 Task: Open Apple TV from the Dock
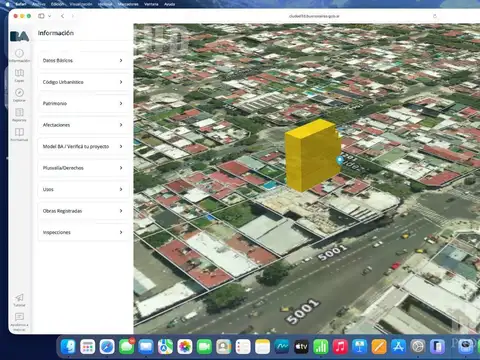[x=301, y=347]
